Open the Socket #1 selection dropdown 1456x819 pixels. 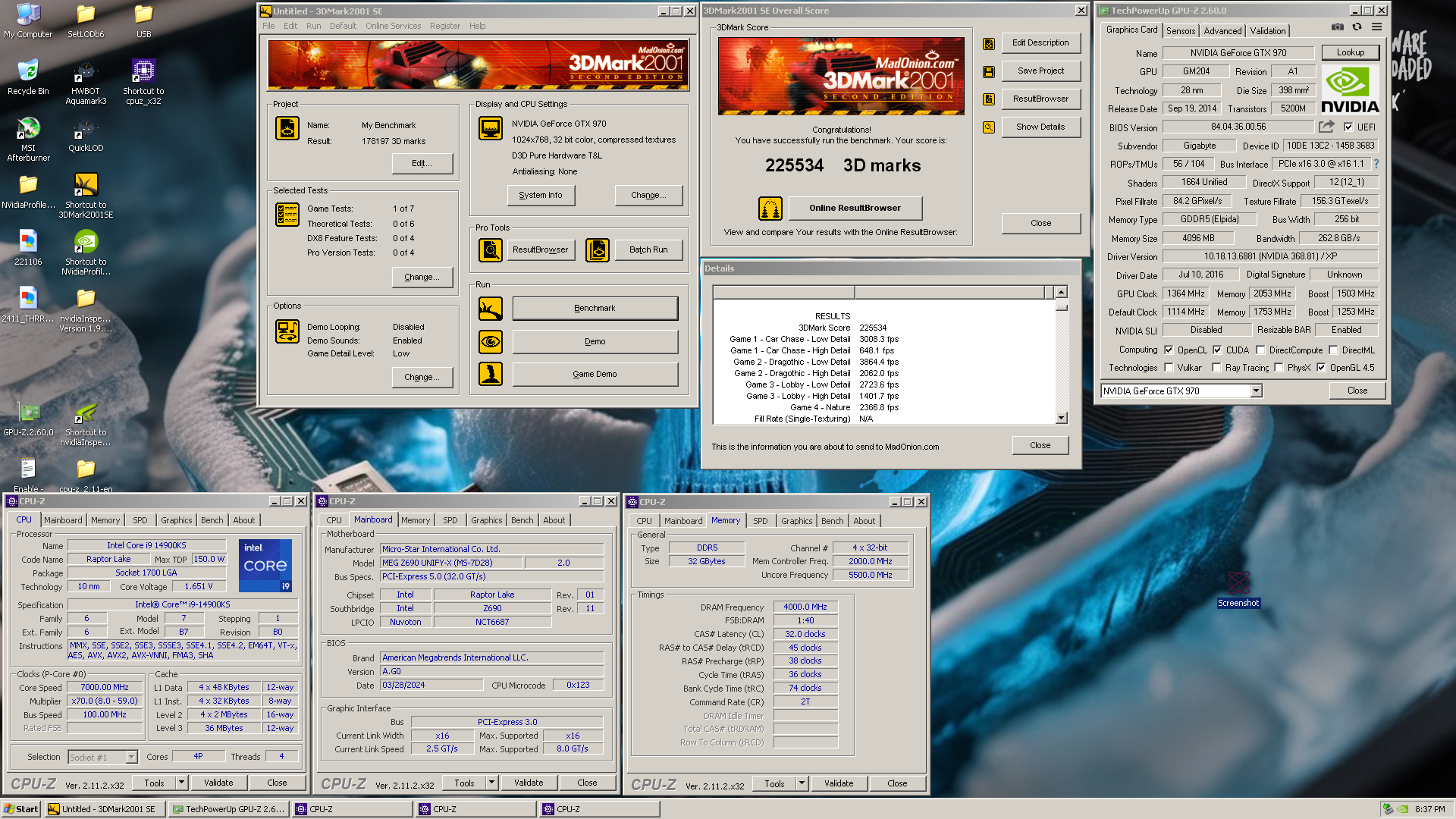pos(131,757)
